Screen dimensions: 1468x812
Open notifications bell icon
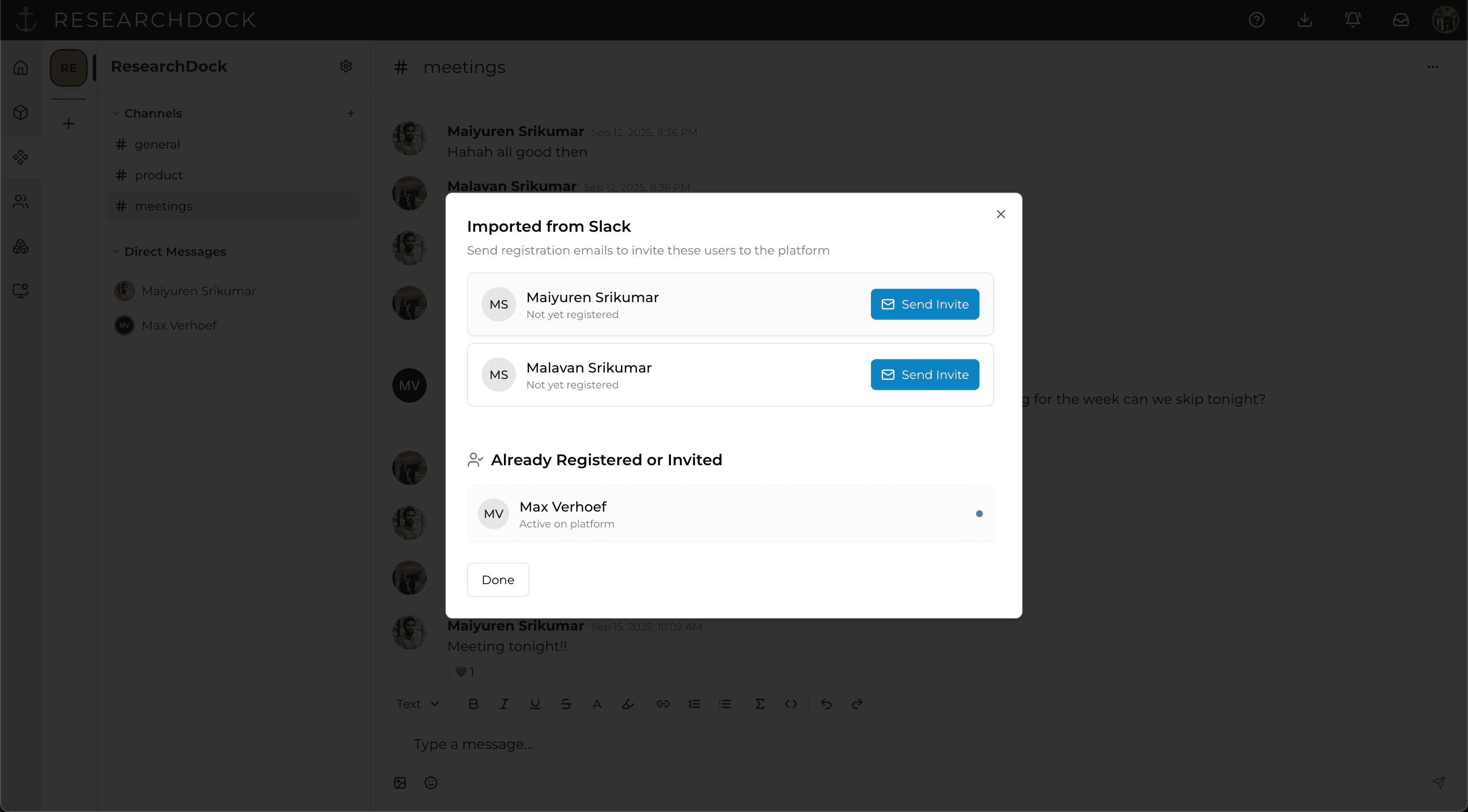[x=1353, y=20]
